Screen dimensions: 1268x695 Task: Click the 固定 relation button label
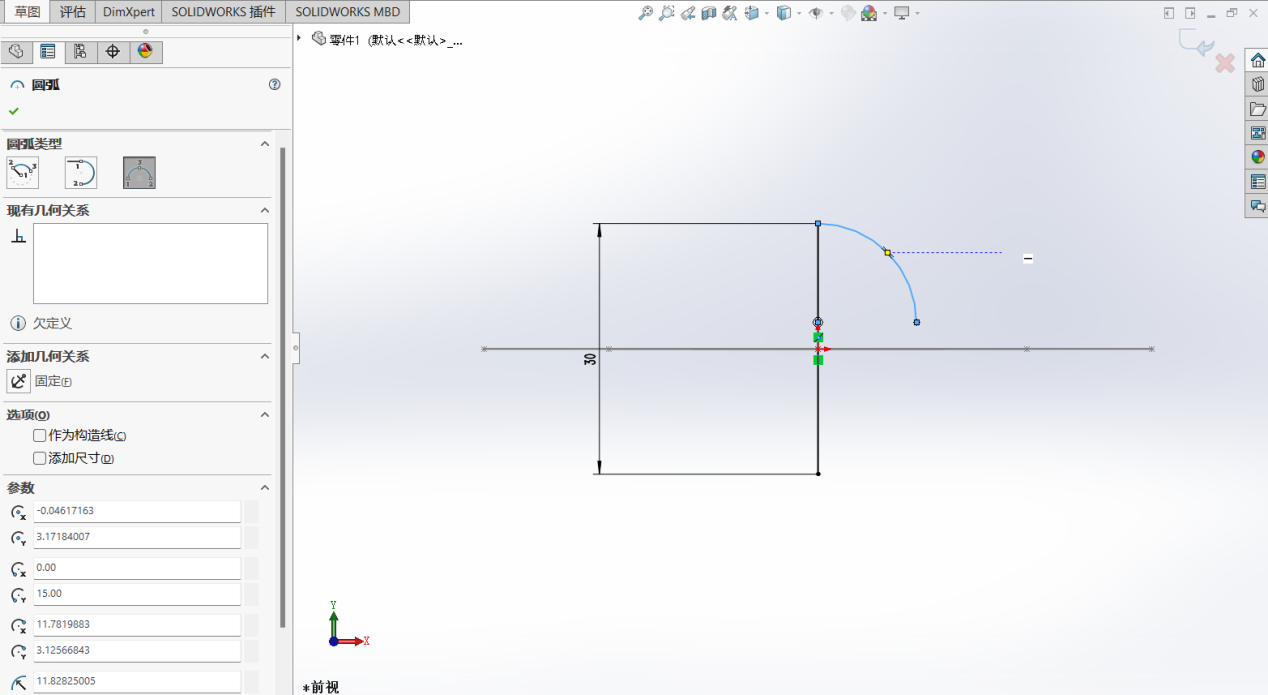[x=53, y=381]
